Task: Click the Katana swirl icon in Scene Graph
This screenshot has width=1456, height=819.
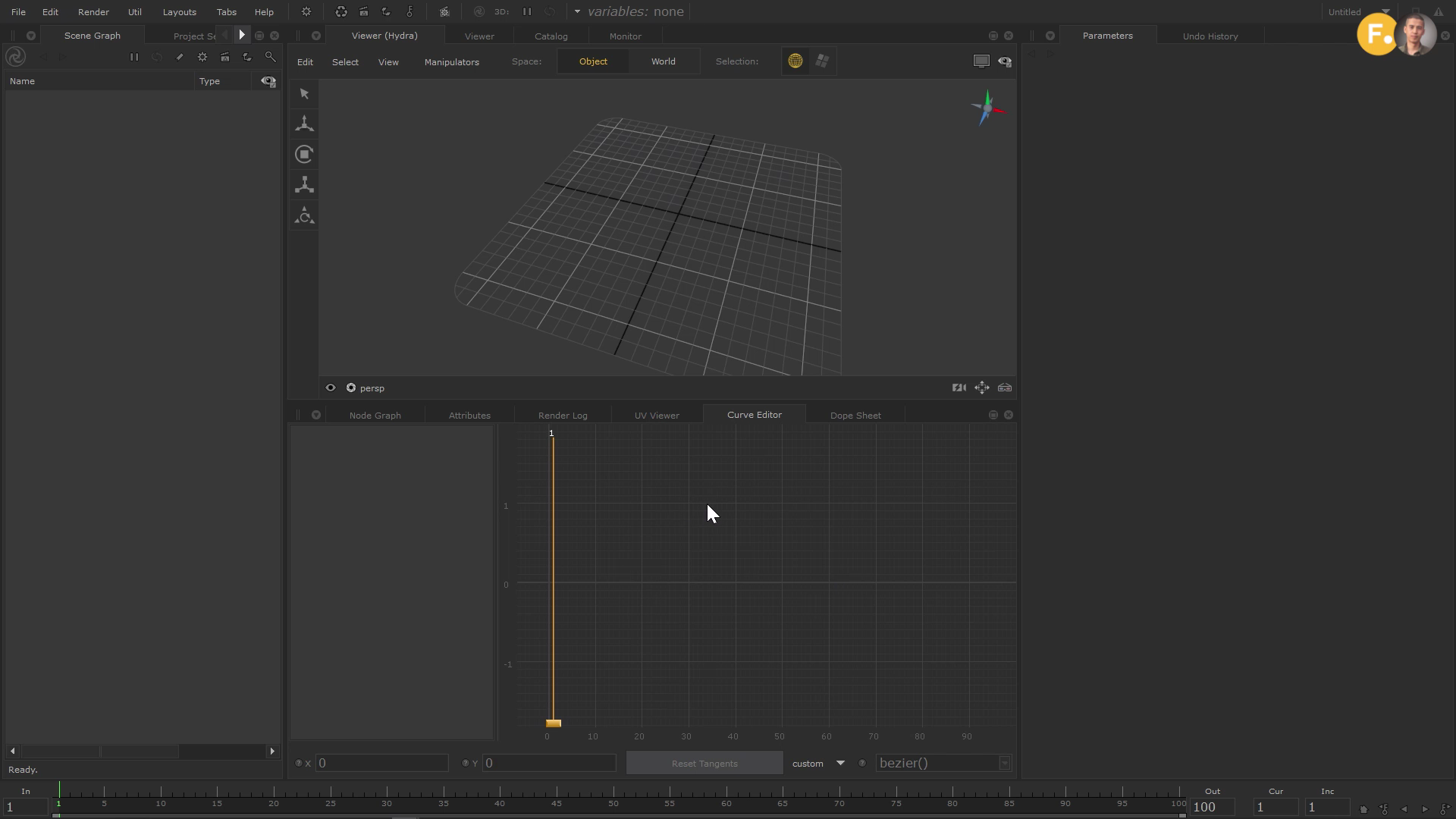Action: click(x=15, y=57)
